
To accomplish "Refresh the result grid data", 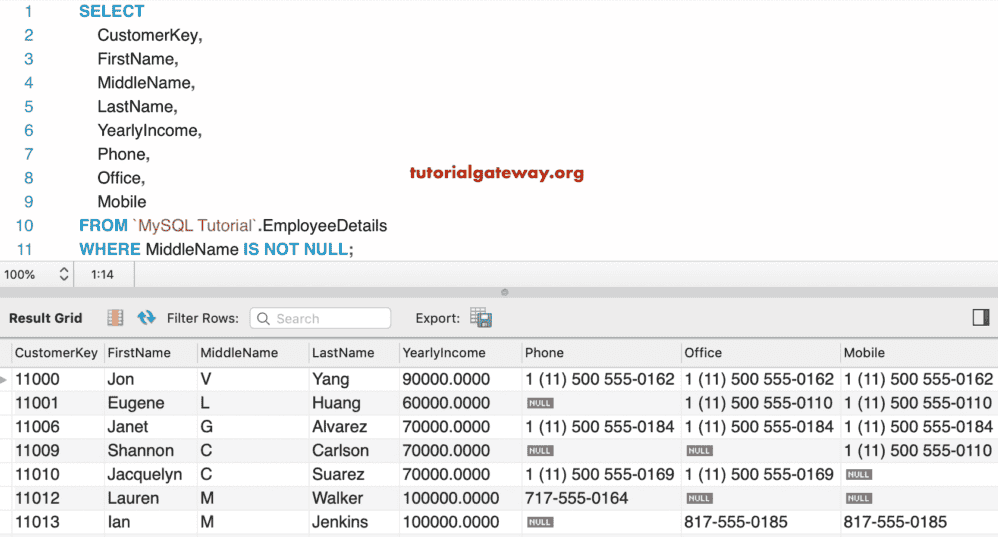I will [146, 317].
